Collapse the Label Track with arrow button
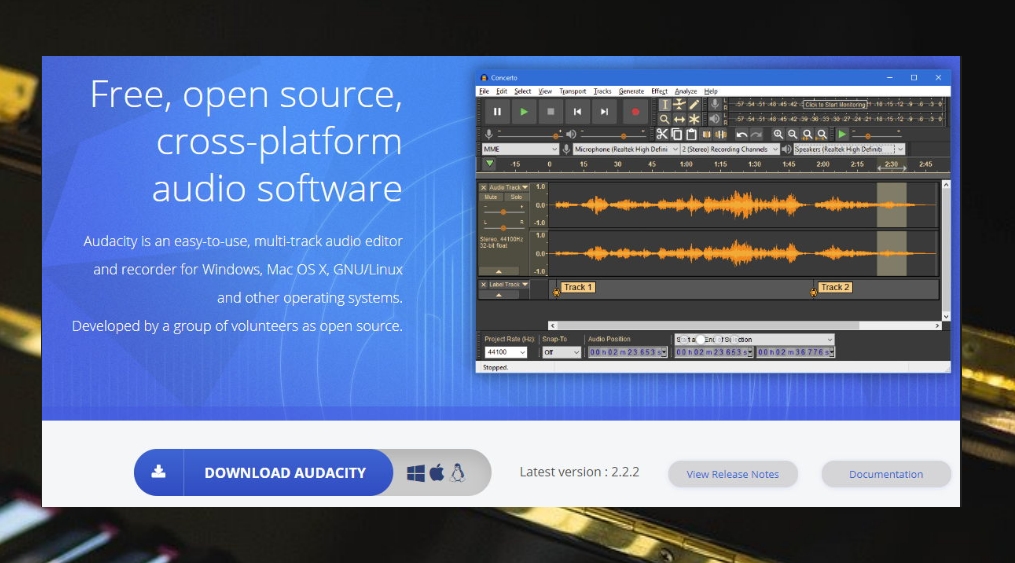 click(498, 294)
